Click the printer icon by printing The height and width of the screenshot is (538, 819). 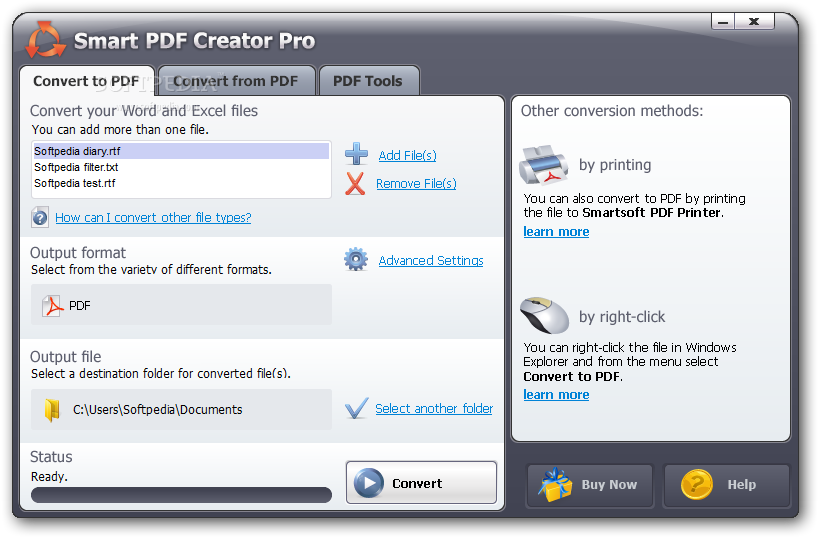click(x=543, y=165)
